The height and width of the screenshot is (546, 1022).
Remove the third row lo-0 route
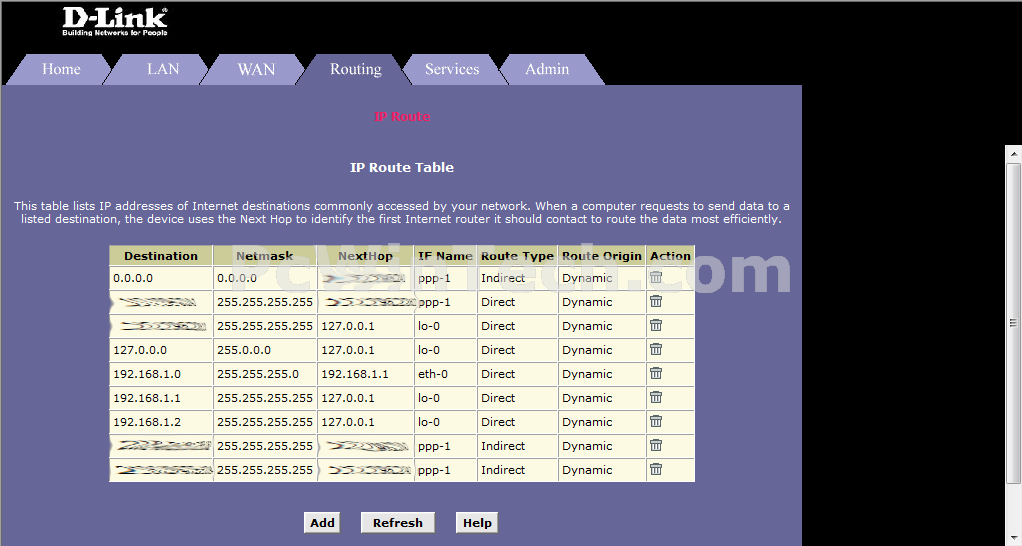(x=656, y=325)
